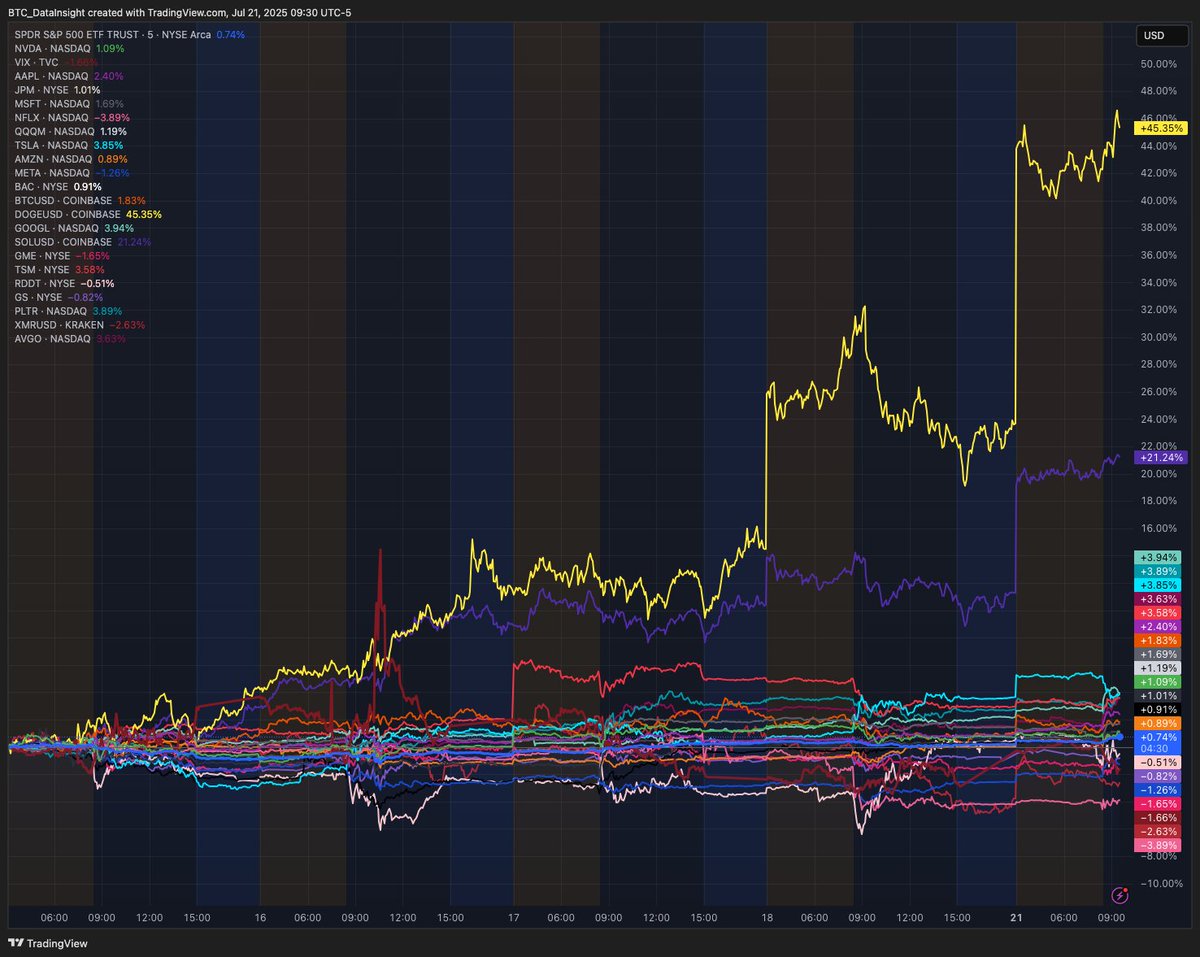This screenshot has width=1200, height=957.
Task: Select the NFLX · NASDAQ legend row
Action: point(73,118)
